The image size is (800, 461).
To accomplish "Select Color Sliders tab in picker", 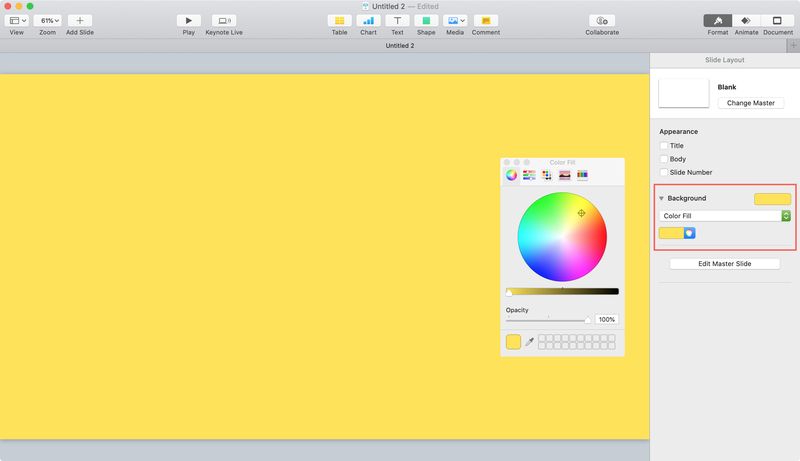I will point(529,175).
